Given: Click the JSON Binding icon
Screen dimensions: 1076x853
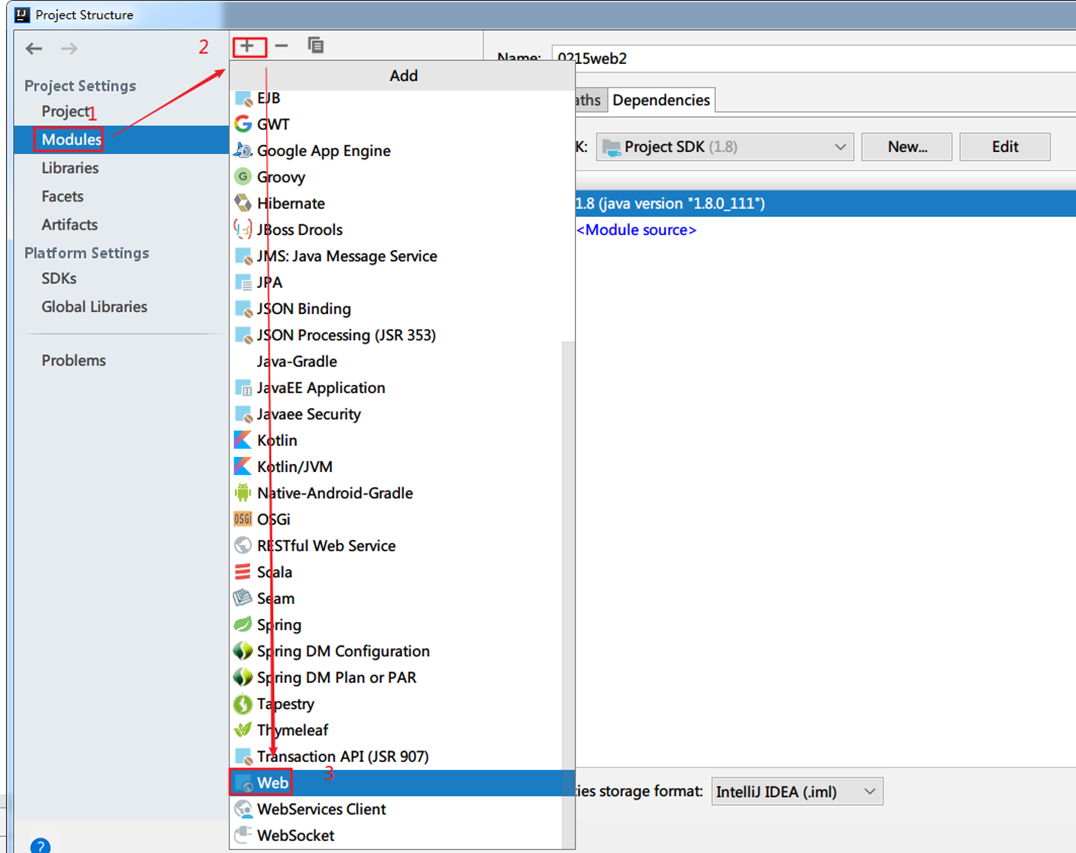Looking at the screenshot, I should [x=243, y=309].
